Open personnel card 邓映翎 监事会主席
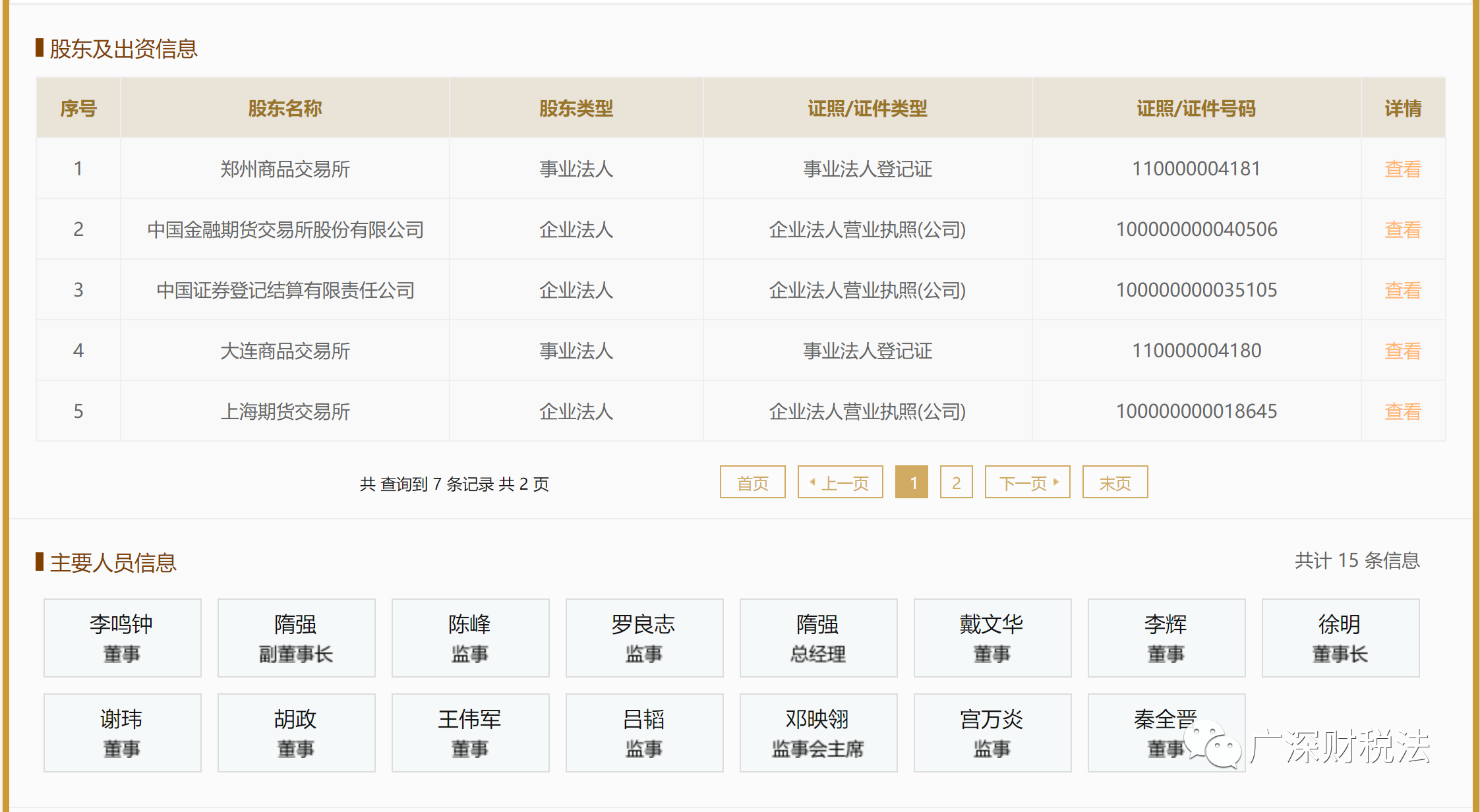The width and height of the screenshot is (1480, 812). click(819, 733)
